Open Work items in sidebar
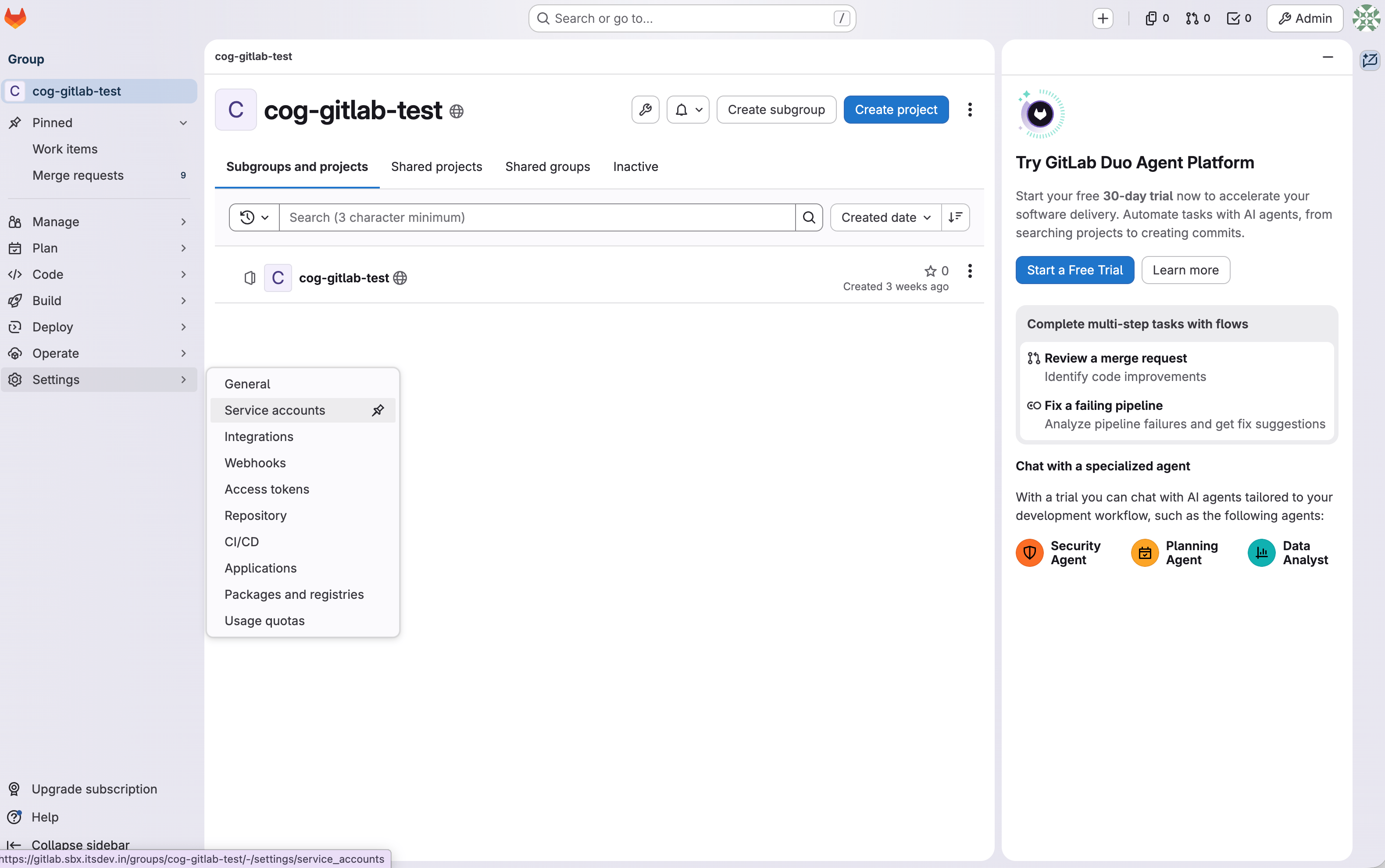Screen dimensions: 1385x868 click(x=100, y=149)
